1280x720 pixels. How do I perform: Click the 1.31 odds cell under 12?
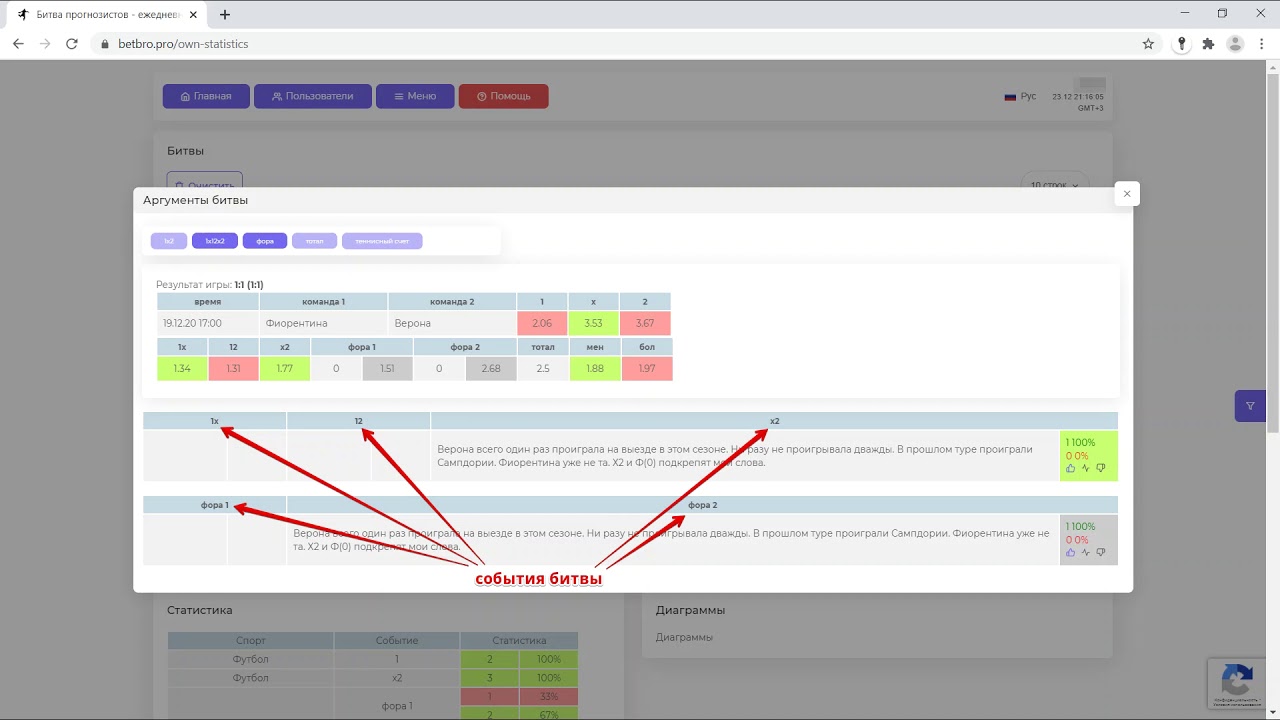(233, 368)
